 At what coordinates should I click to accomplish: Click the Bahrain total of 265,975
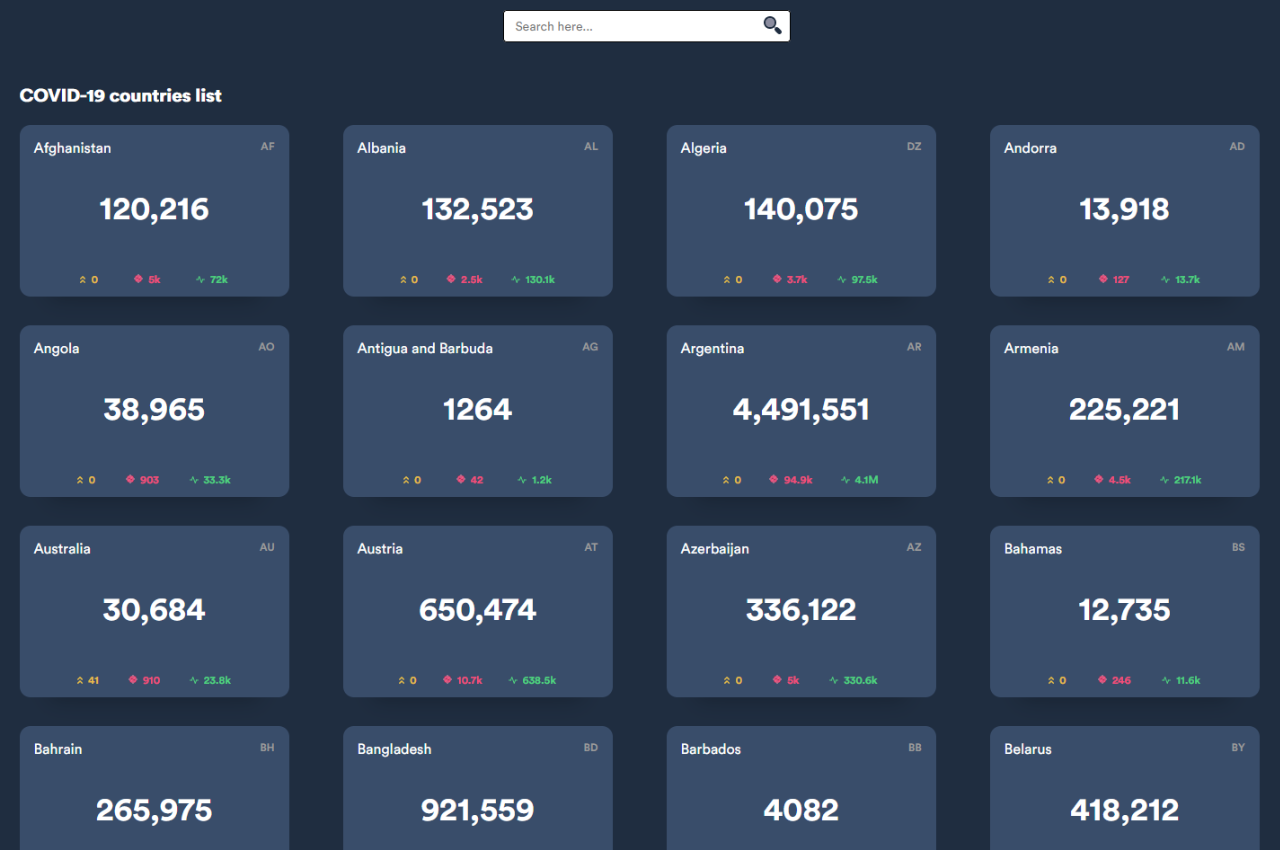(x=154, y=810)
